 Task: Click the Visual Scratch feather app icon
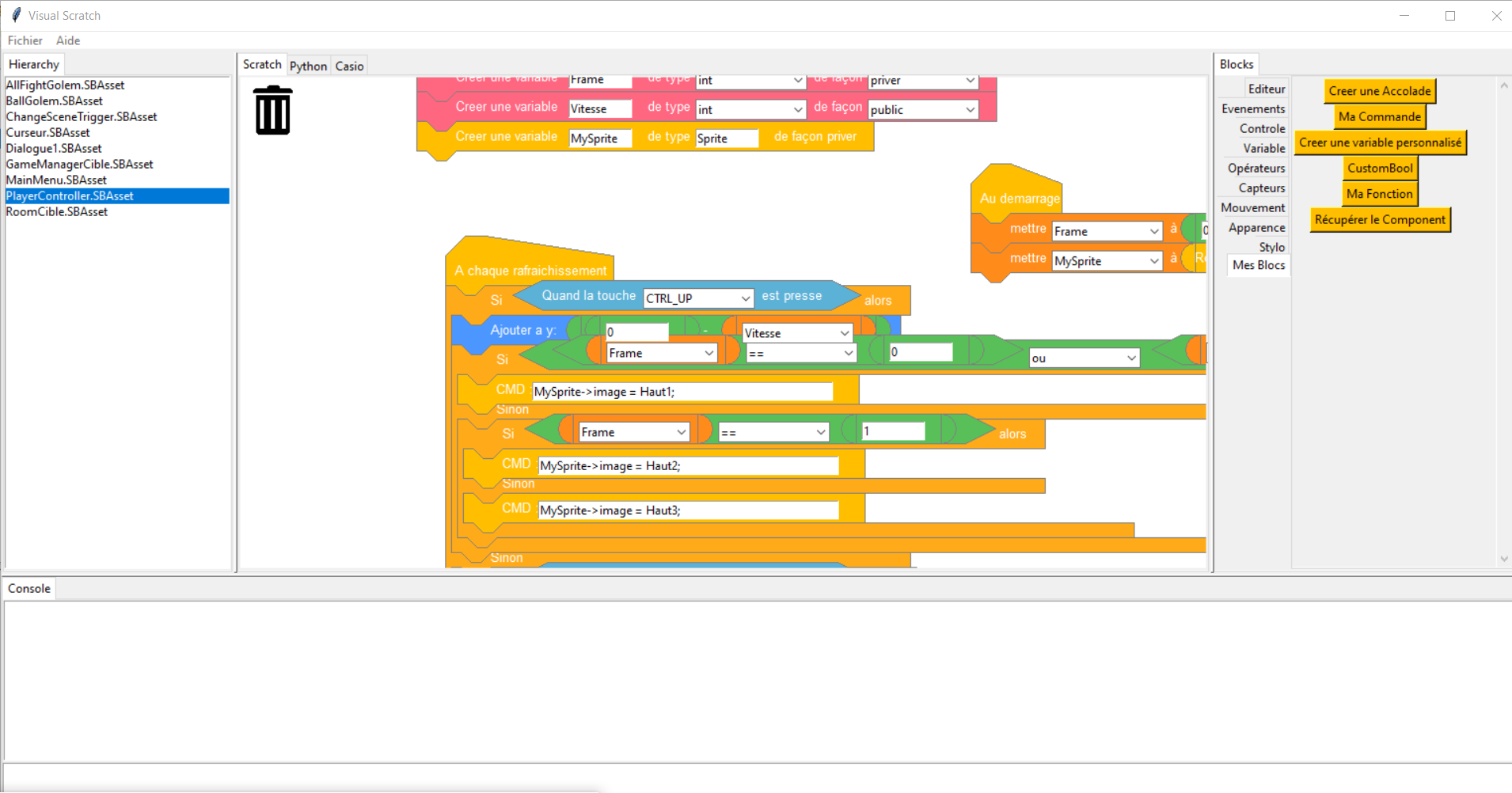tap(16, 15)
